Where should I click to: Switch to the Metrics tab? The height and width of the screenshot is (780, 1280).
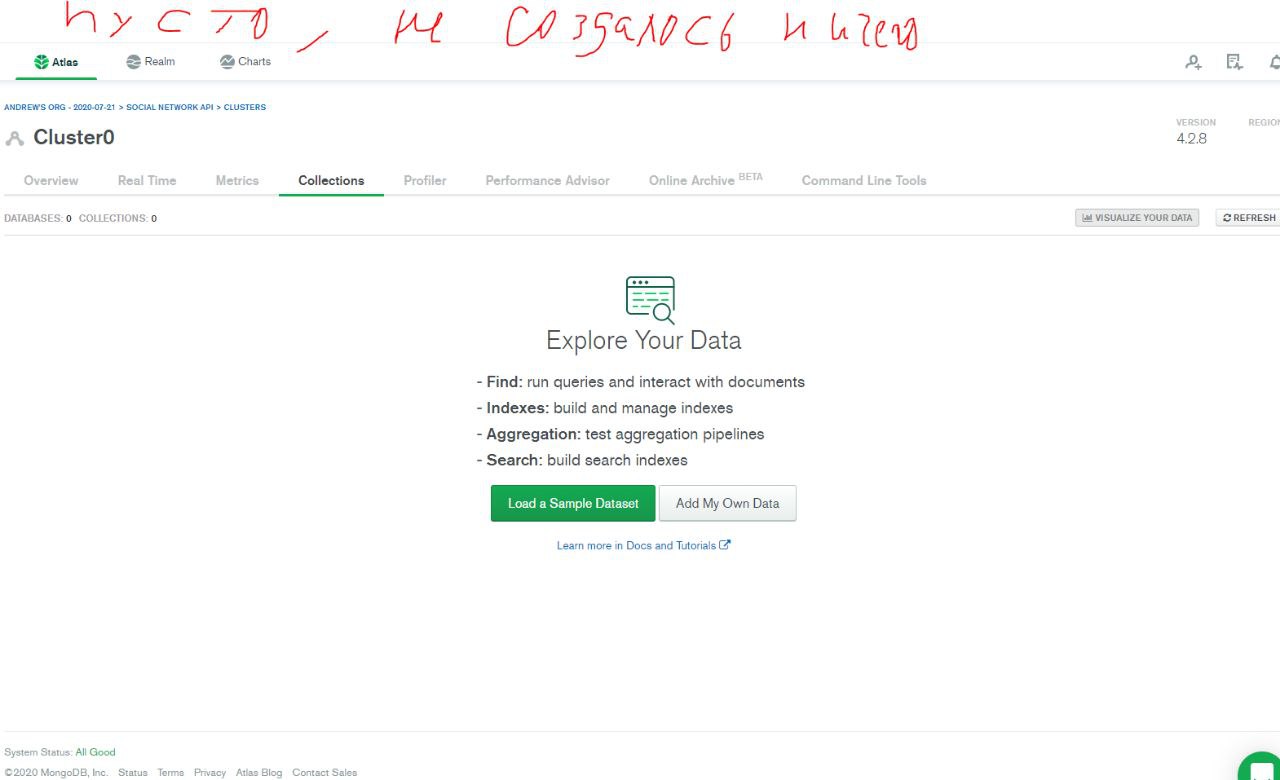click(237, 180)
